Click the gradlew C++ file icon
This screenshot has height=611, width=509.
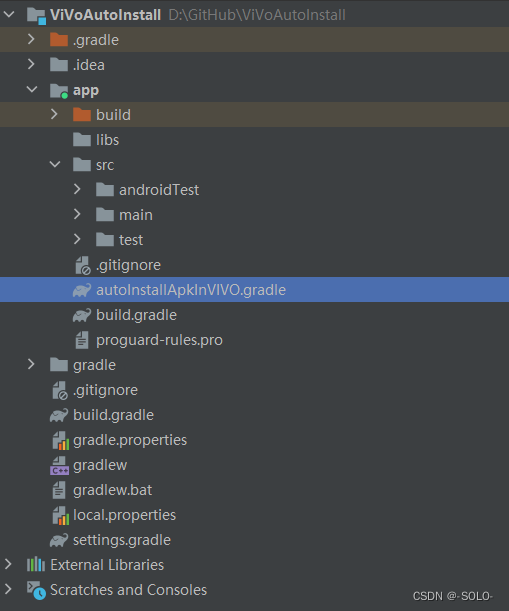[59, 465]
